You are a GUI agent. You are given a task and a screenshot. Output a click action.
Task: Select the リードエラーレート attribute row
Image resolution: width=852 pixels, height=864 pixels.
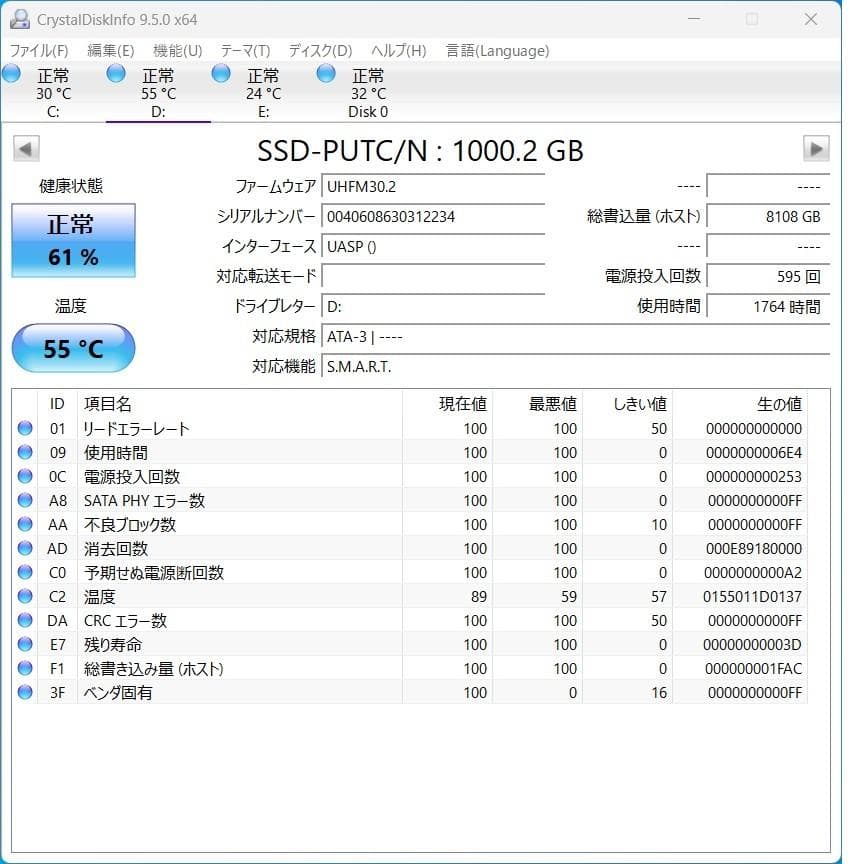coord(411,428)
